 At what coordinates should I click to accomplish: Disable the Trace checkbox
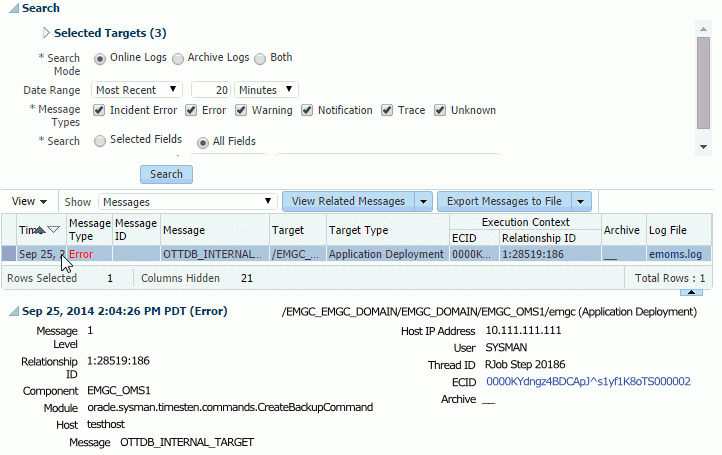coord(388,111)
